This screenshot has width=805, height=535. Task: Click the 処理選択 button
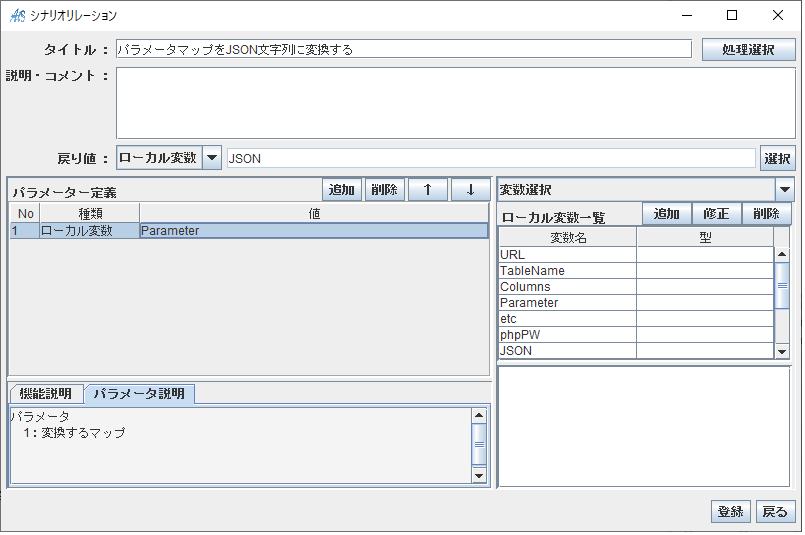[x=748, y=50]
